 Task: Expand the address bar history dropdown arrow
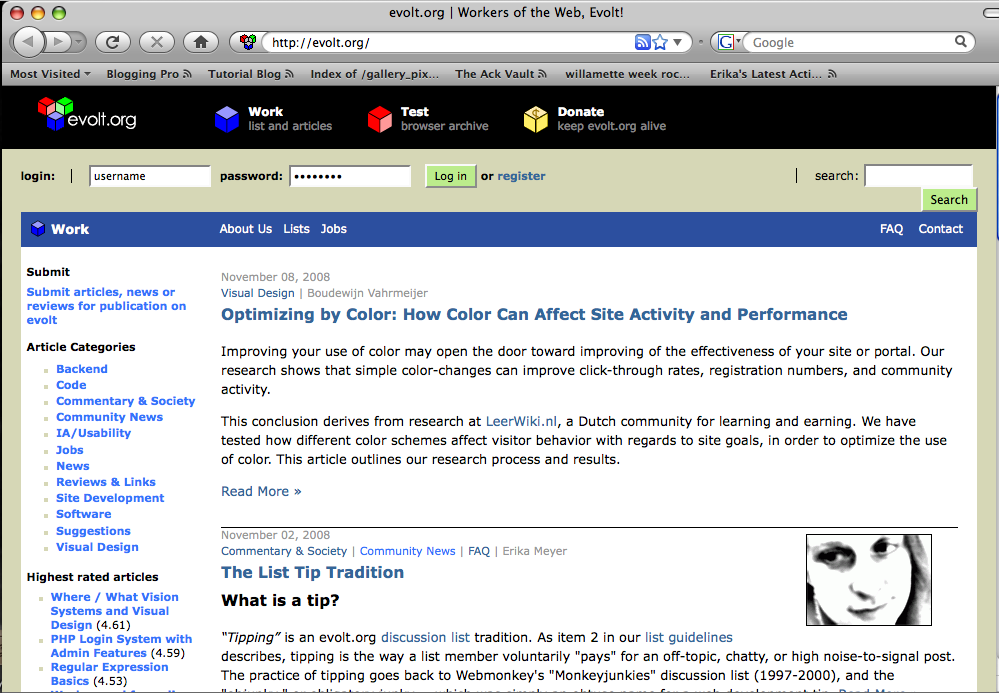pos(678,42)
